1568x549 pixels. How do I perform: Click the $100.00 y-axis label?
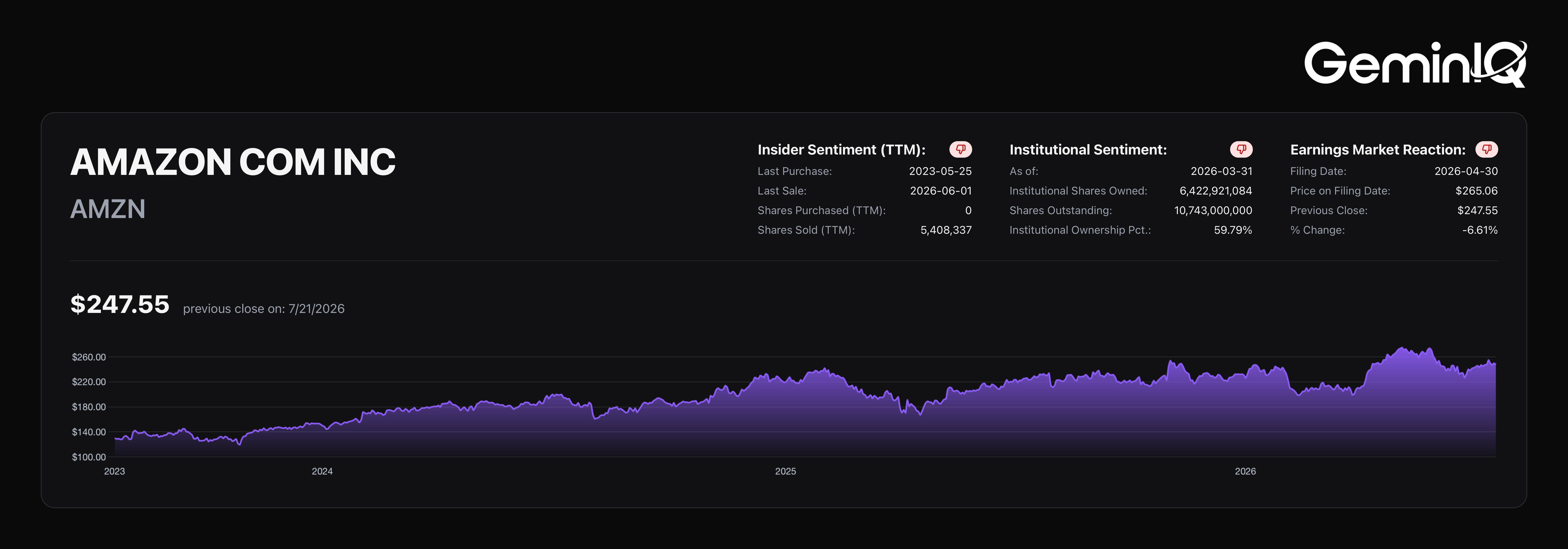89,457
